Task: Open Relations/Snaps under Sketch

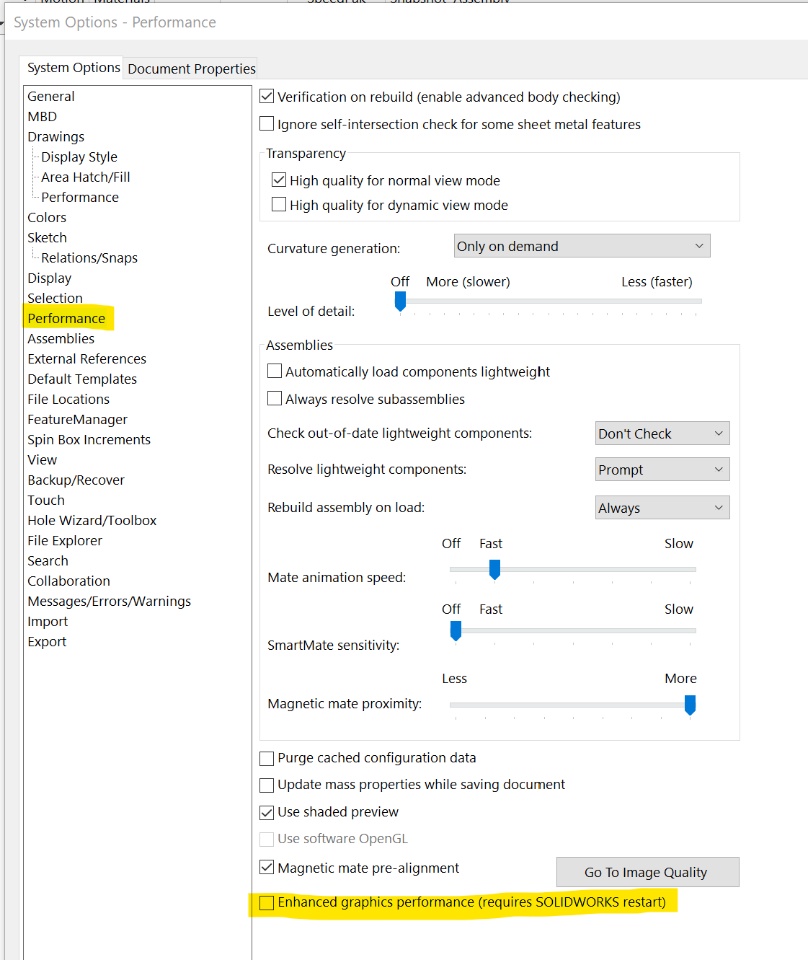Action: (x=89, y=258)
